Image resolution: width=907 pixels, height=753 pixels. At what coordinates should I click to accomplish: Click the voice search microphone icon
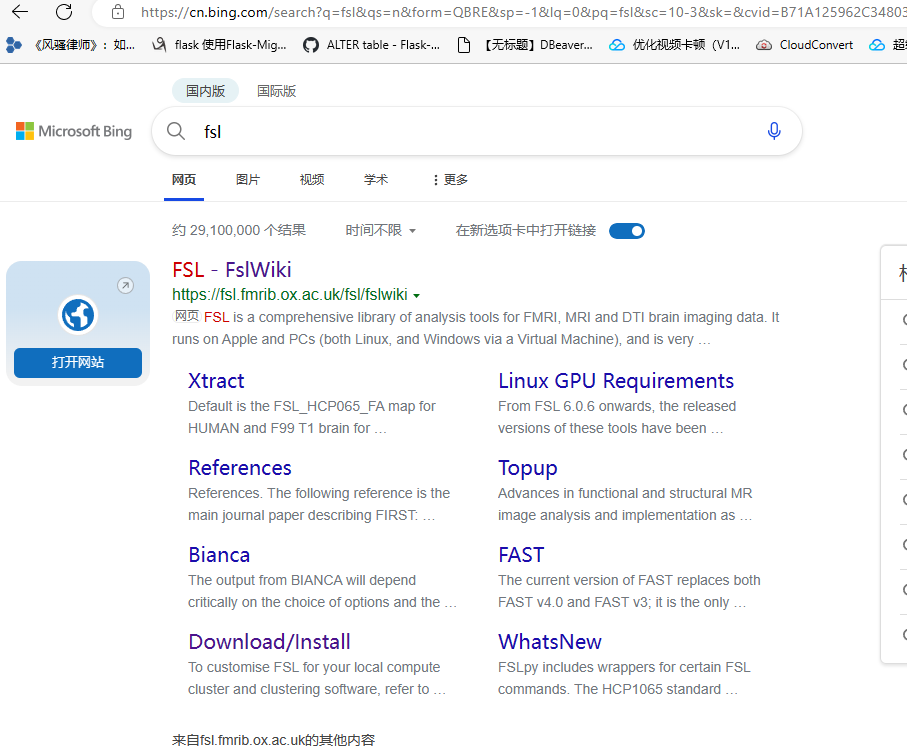point(774,131)
